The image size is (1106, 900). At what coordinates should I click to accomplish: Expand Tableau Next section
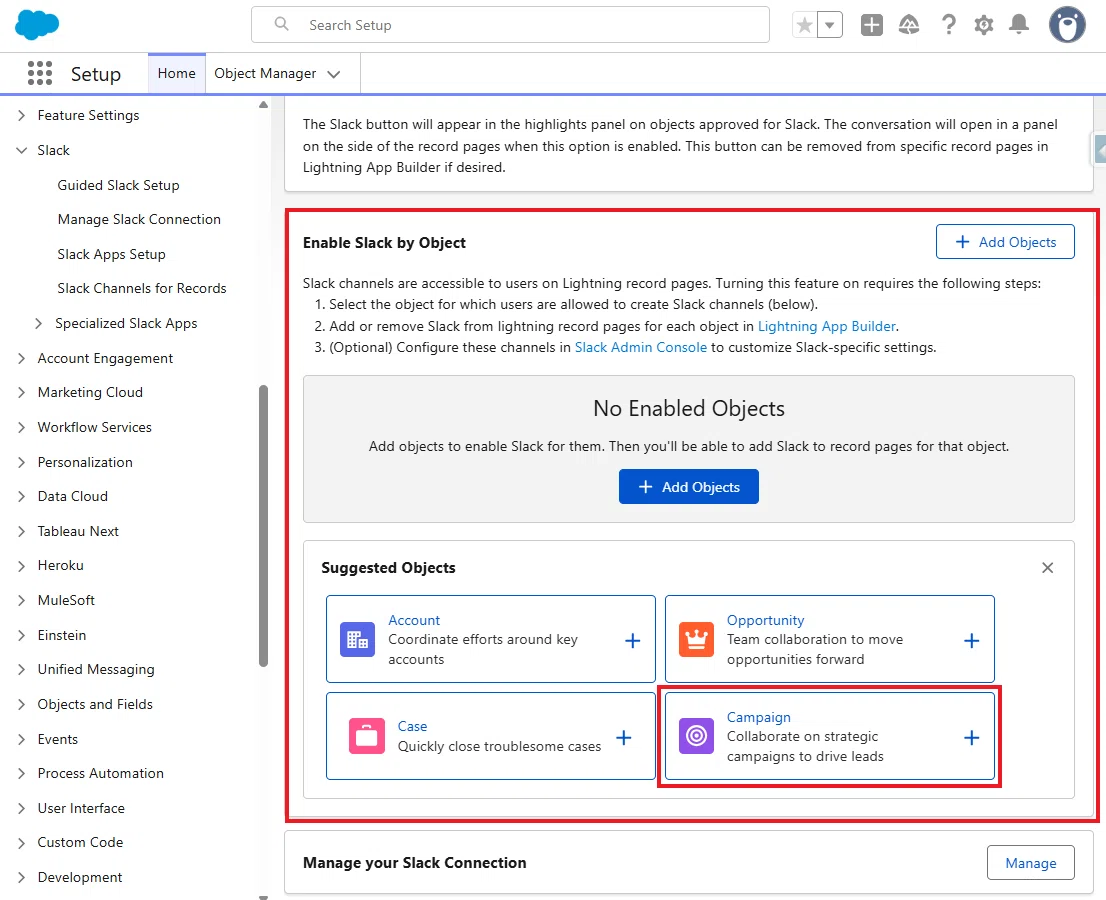(x=22, y=531)
